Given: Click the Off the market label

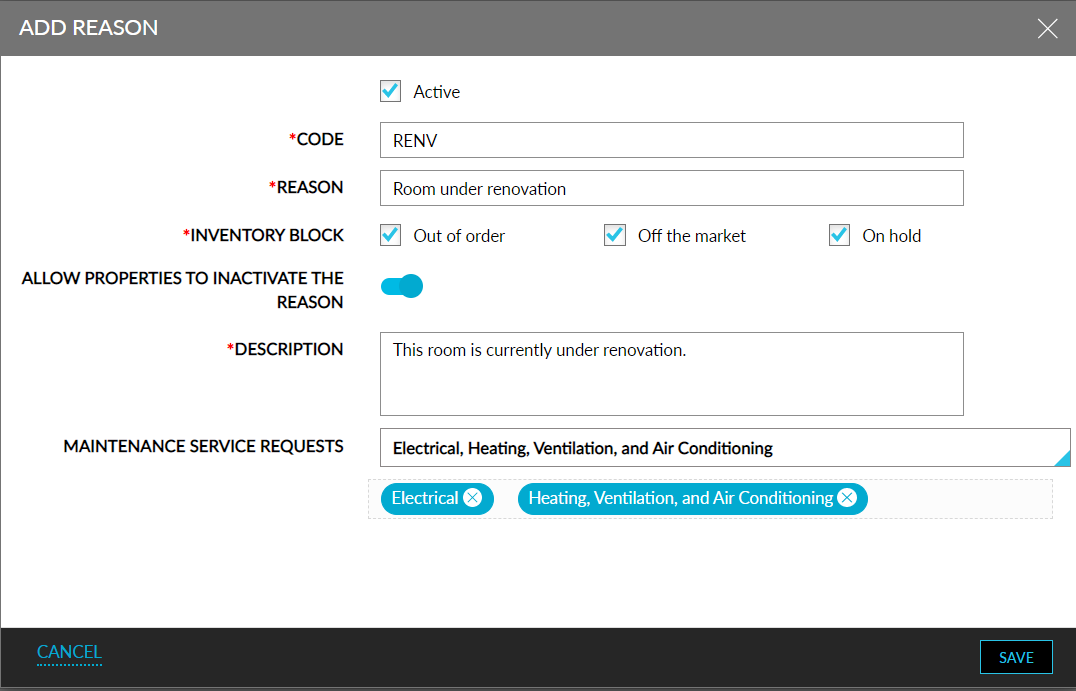Looking at the screenshot, I should click(692, 236).
